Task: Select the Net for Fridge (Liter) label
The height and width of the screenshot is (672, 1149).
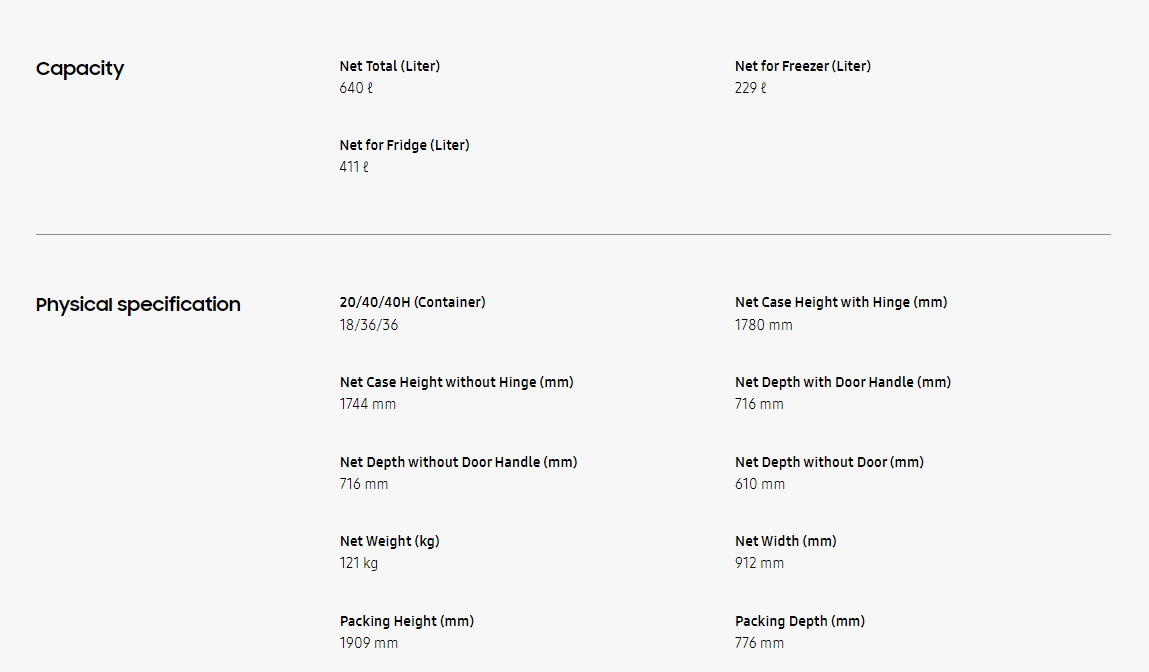Action: pos(404,145)
